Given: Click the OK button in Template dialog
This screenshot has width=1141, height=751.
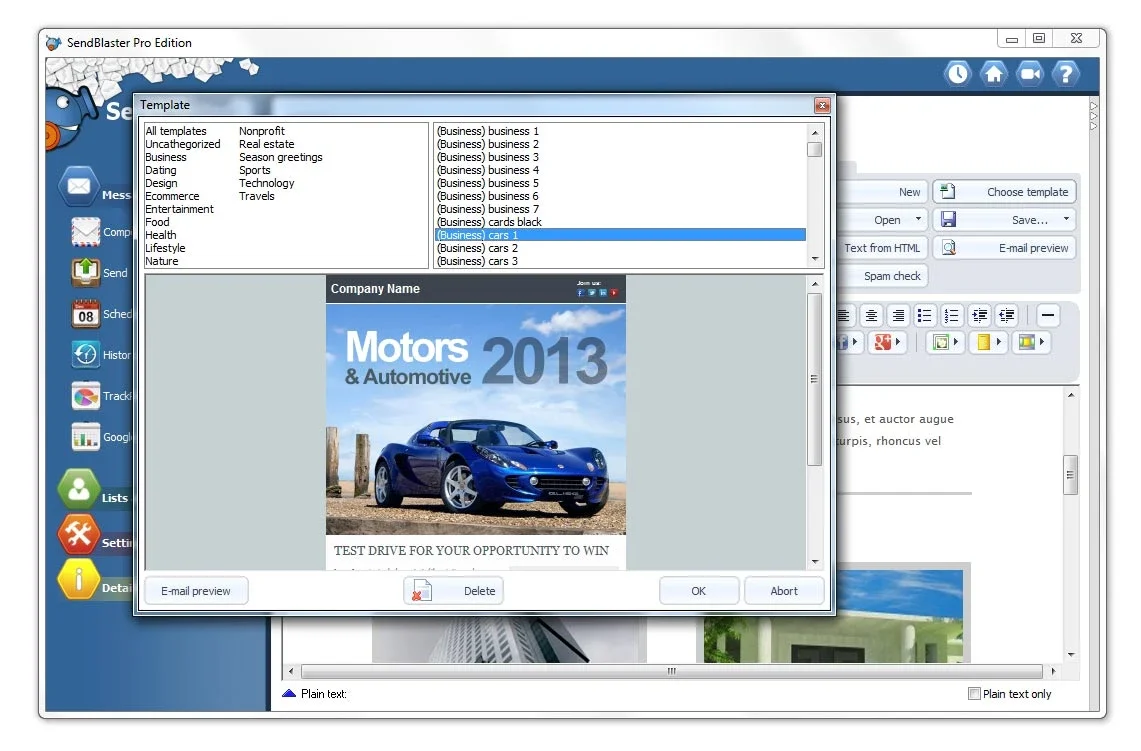Looking at the screenshot, I should 699,591.
